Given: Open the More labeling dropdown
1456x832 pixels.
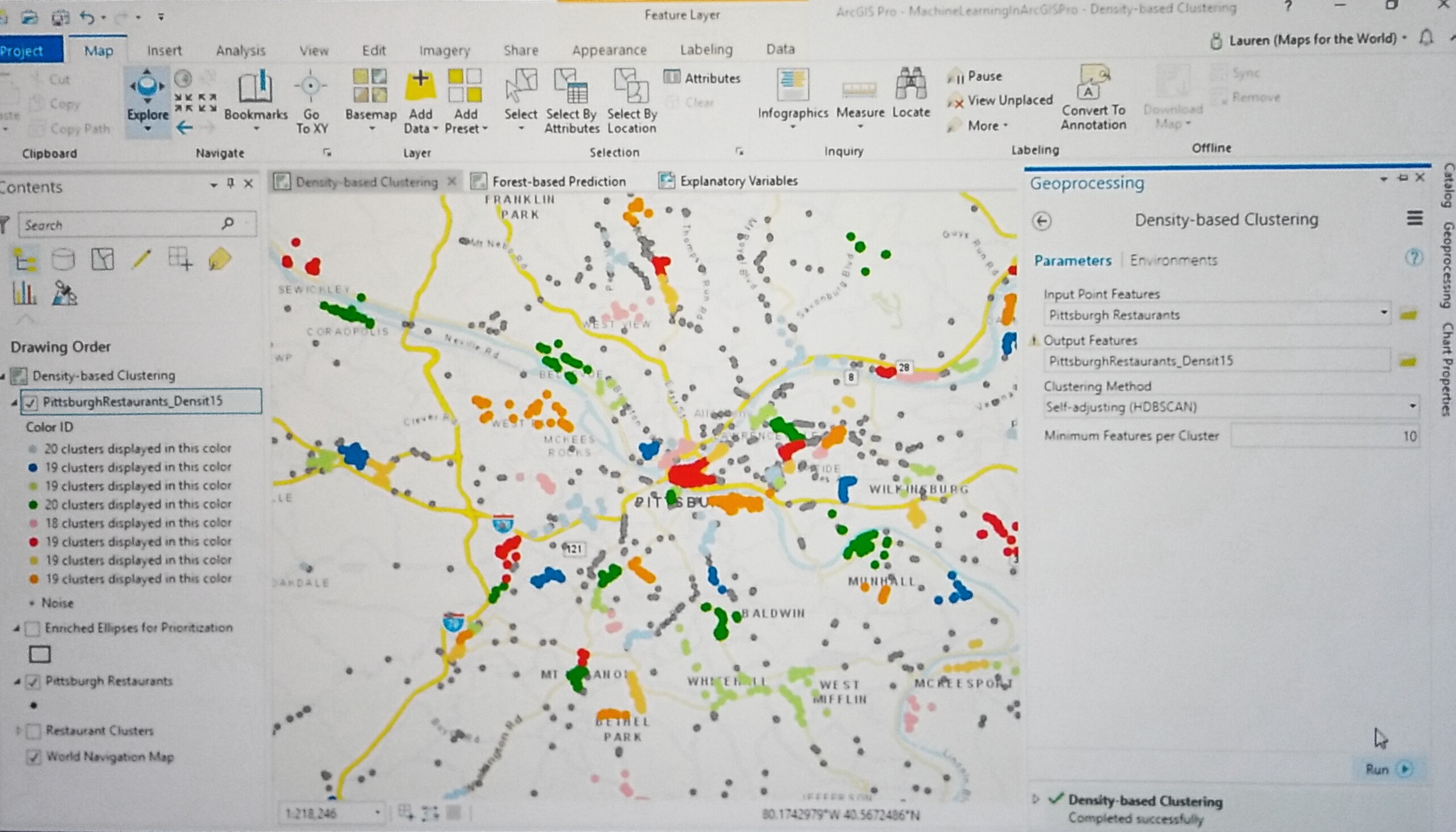Looking at the screenshot, I should (x=987, y=125).
